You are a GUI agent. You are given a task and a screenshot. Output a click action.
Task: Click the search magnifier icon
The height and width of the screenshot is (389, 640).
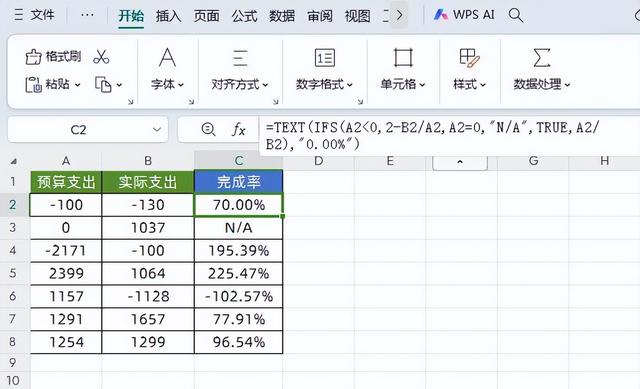click(516, 15)
